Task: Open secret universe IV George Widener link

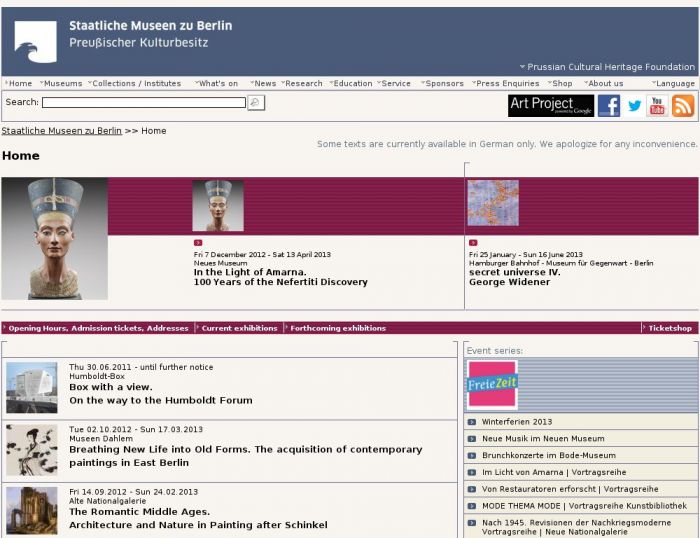Action: pos(514,277)
